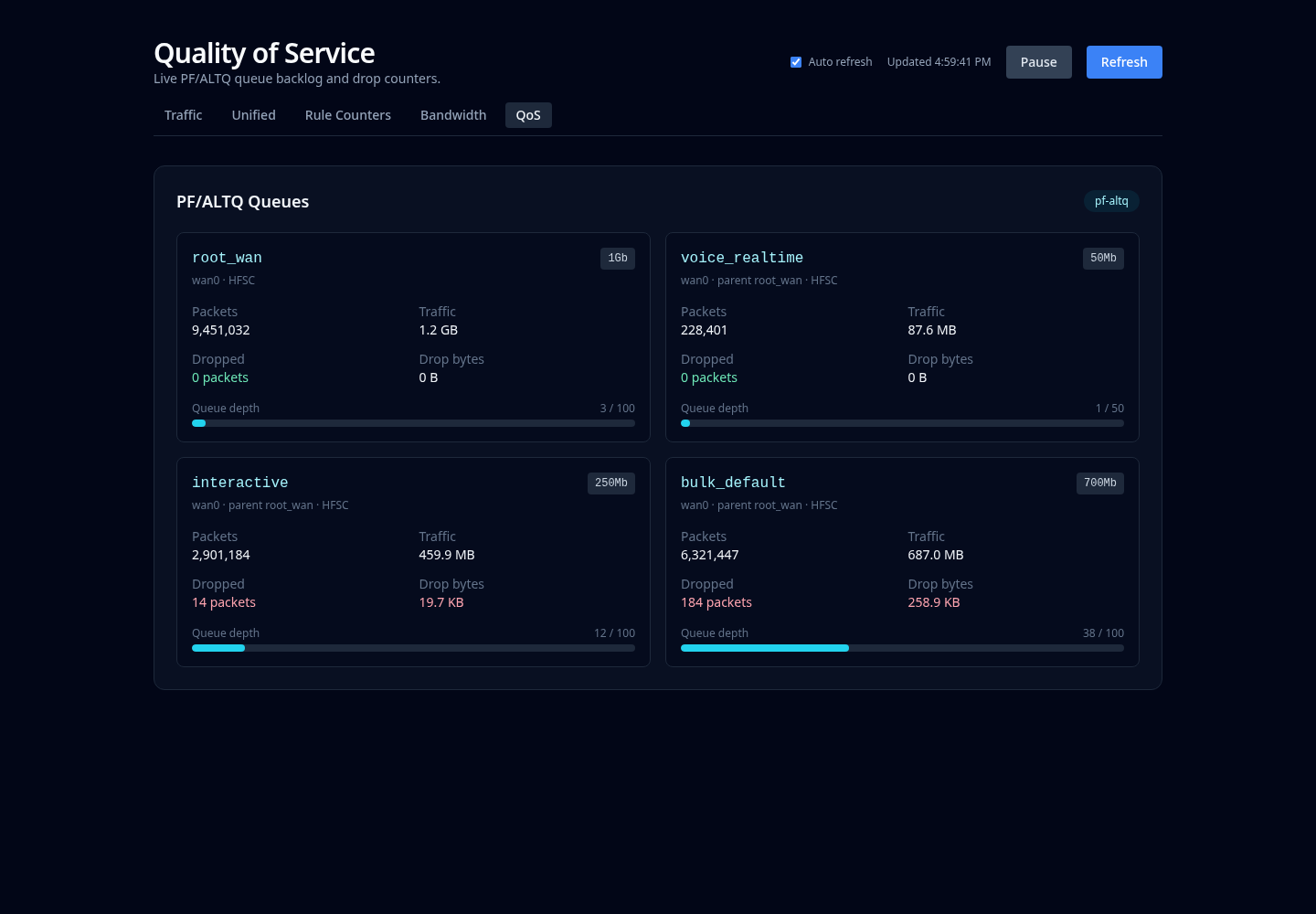
Task: Click the 1Gb bandwidth badge on root_wan
Action: [618, 259]
